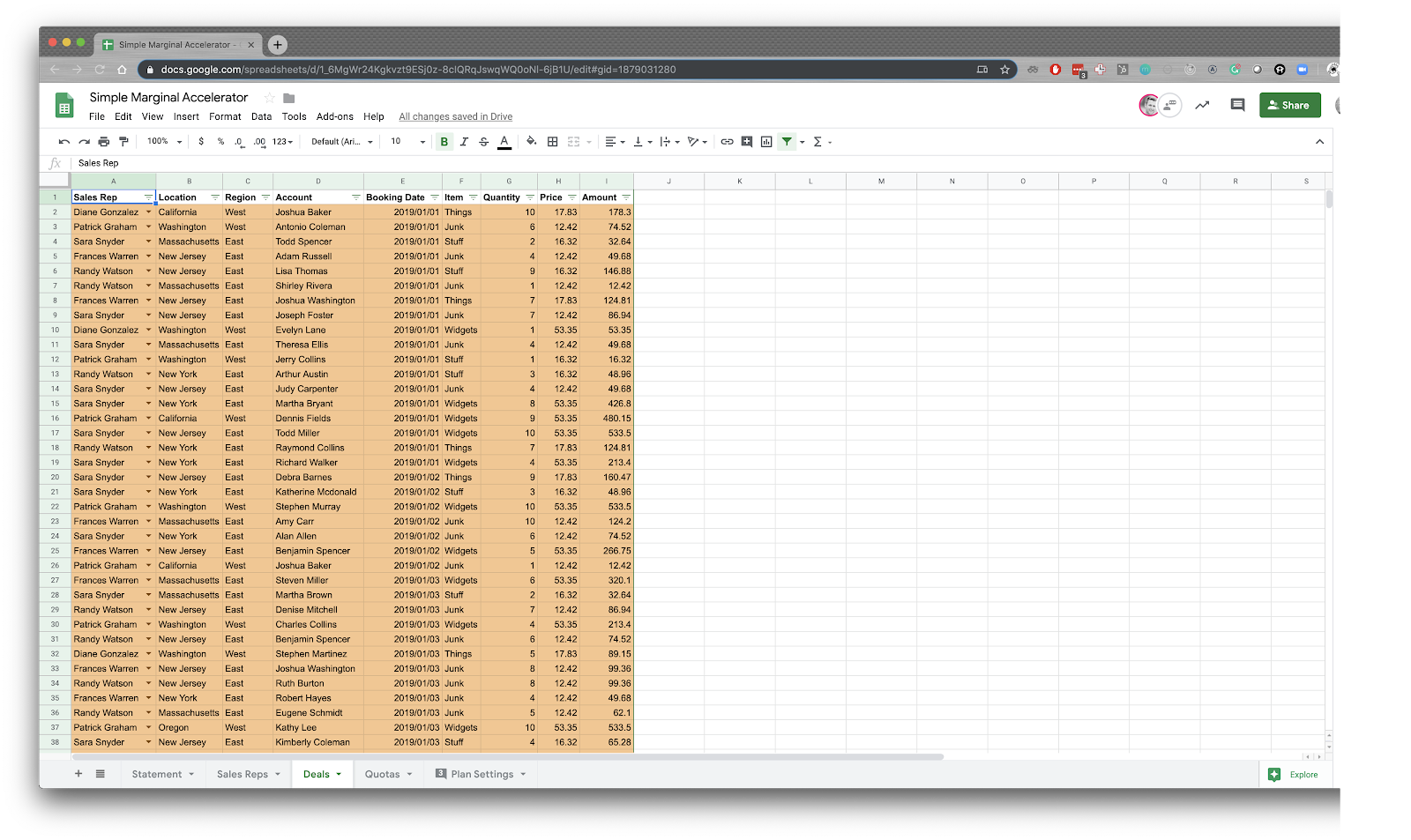Toggle the filter on the toolbar
1411x840 pixels.
787,141
